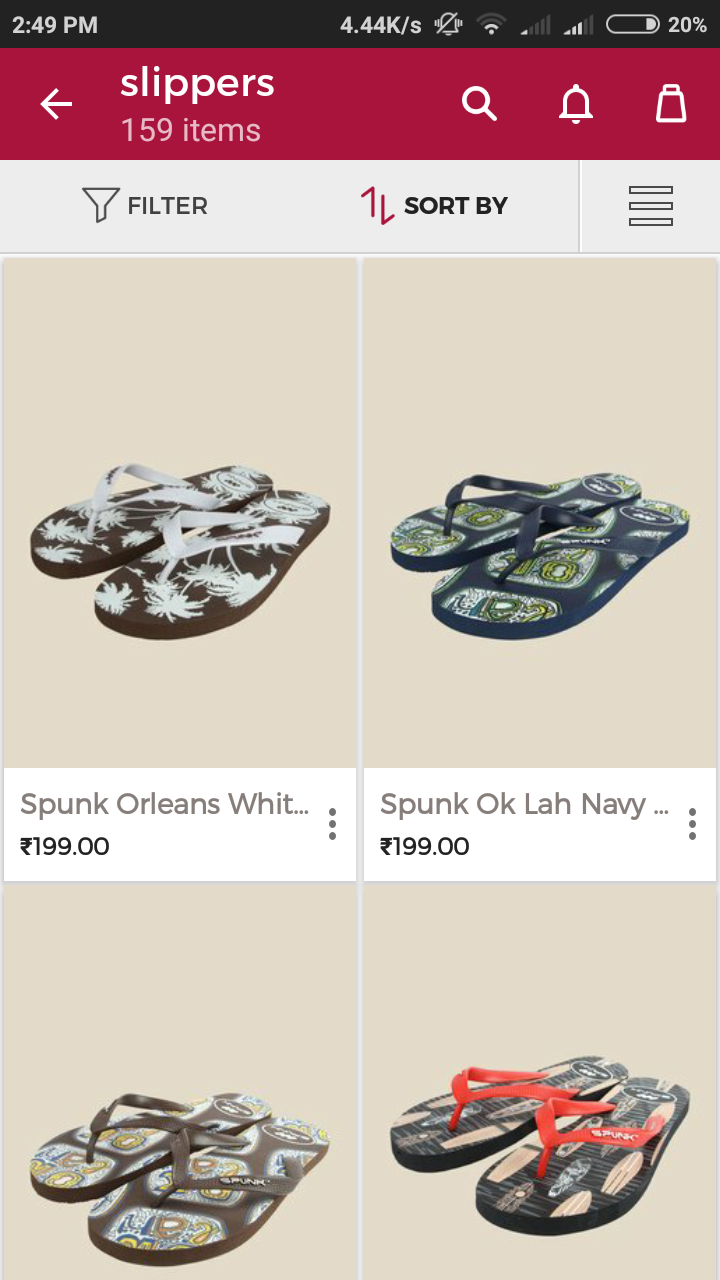Open notifications bell icon
The image size is (720, 1280).
[575, 104]
